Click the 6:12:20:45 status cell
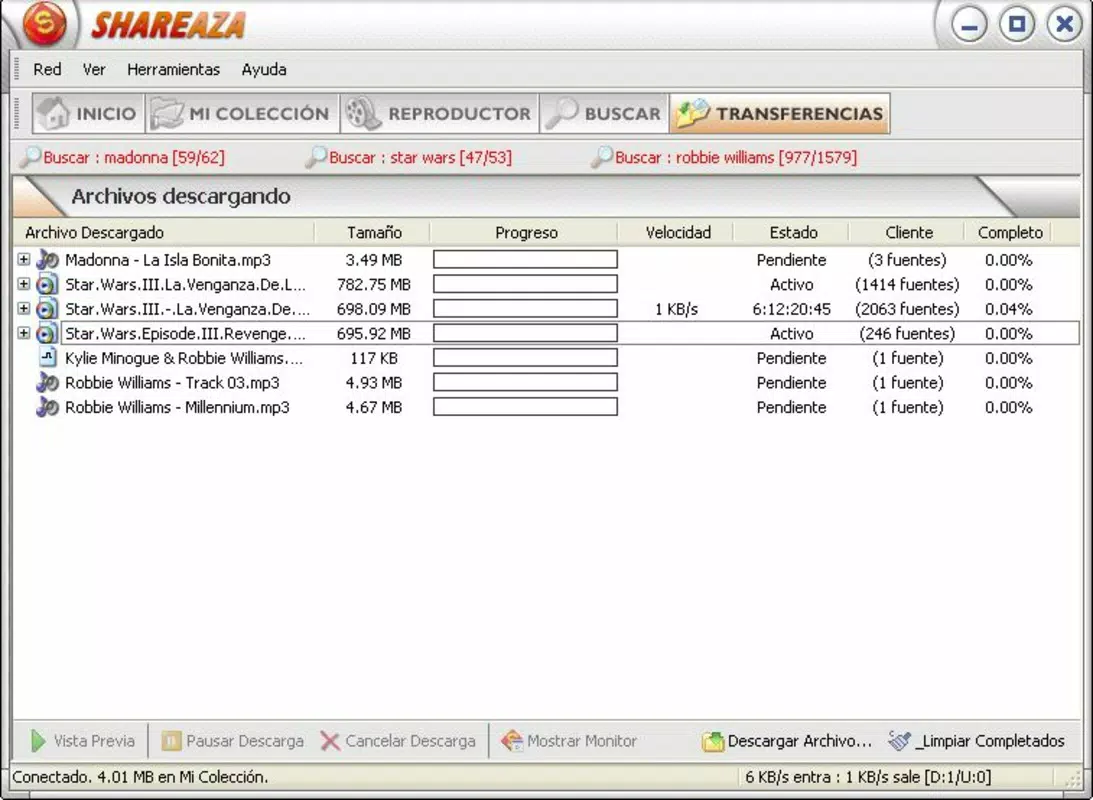 791,309
